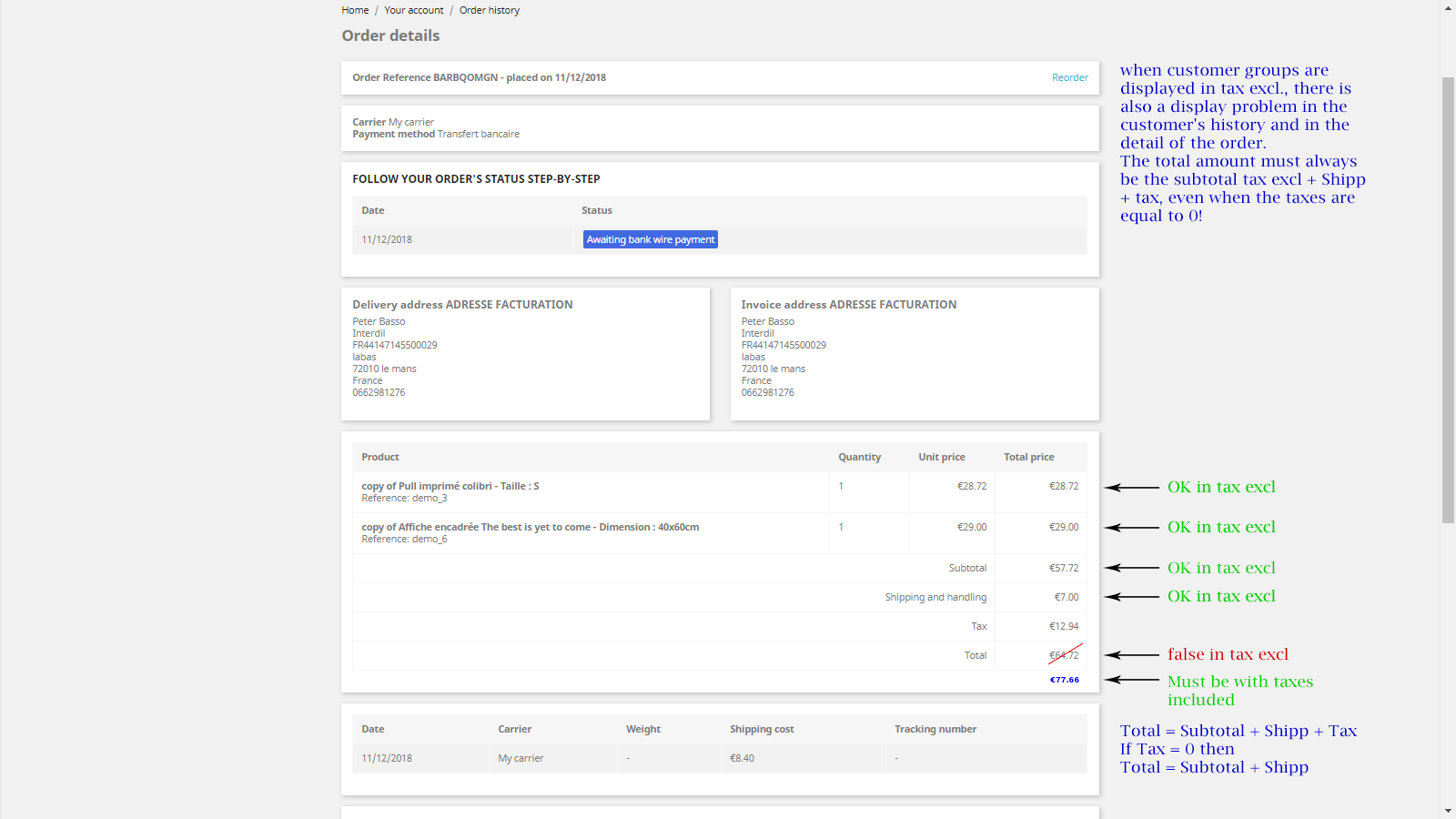Image resolution: width=1456 pixels, height=819 pixels.
Task: Click Delivery address ADRESSE FACTURATION heading
Action: pyautogui.click(x=462, y=305)
